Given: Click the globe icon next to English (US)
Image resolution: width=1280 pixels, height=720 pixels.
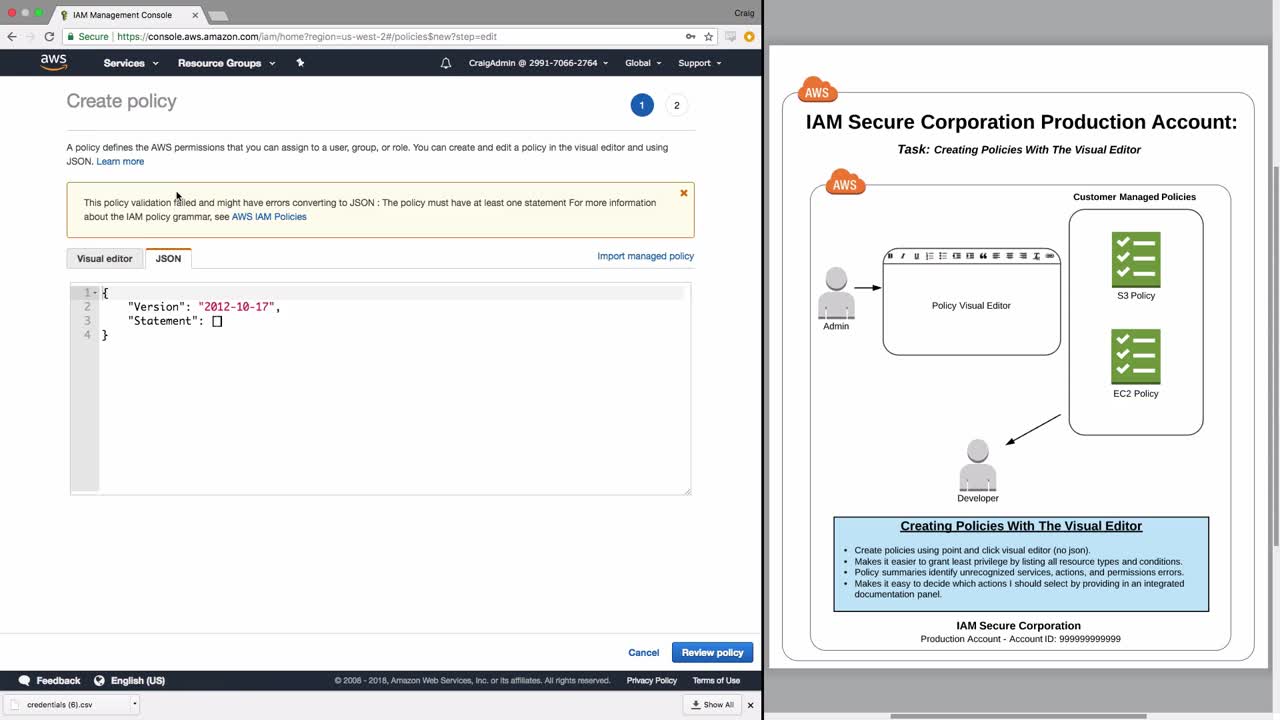Looking at the screenshot, I should click(x=99, y=680).
